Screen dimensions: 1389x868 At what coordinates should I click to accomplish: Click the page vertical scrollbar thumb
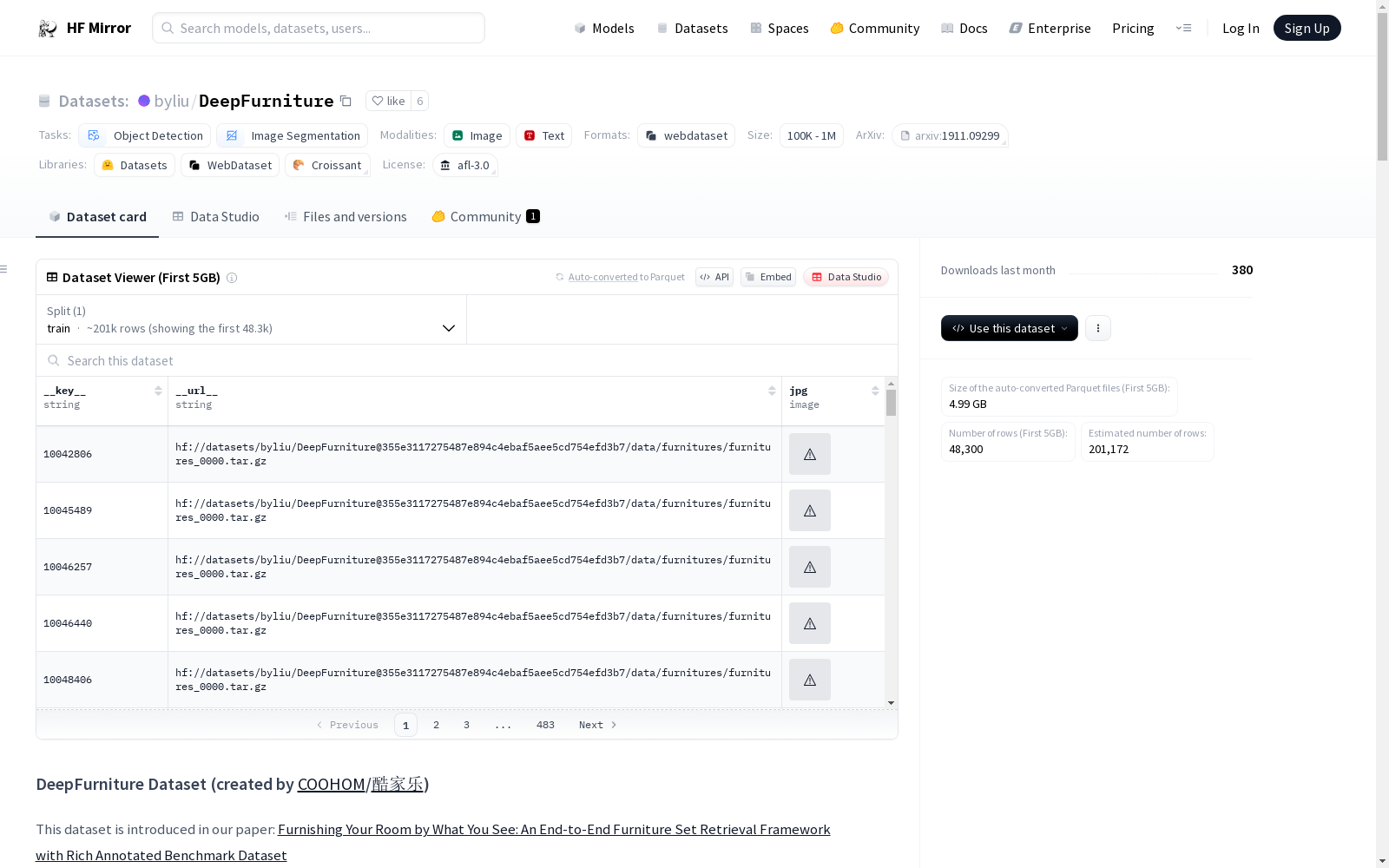1382,87
